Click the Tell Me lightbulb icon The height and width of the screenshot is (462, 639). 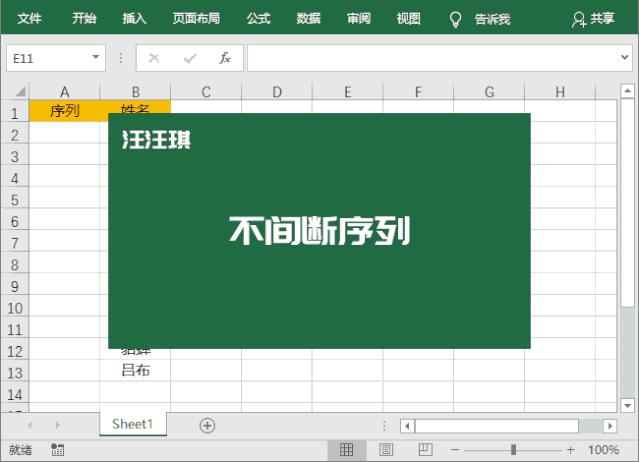click(x=455, y=19)
